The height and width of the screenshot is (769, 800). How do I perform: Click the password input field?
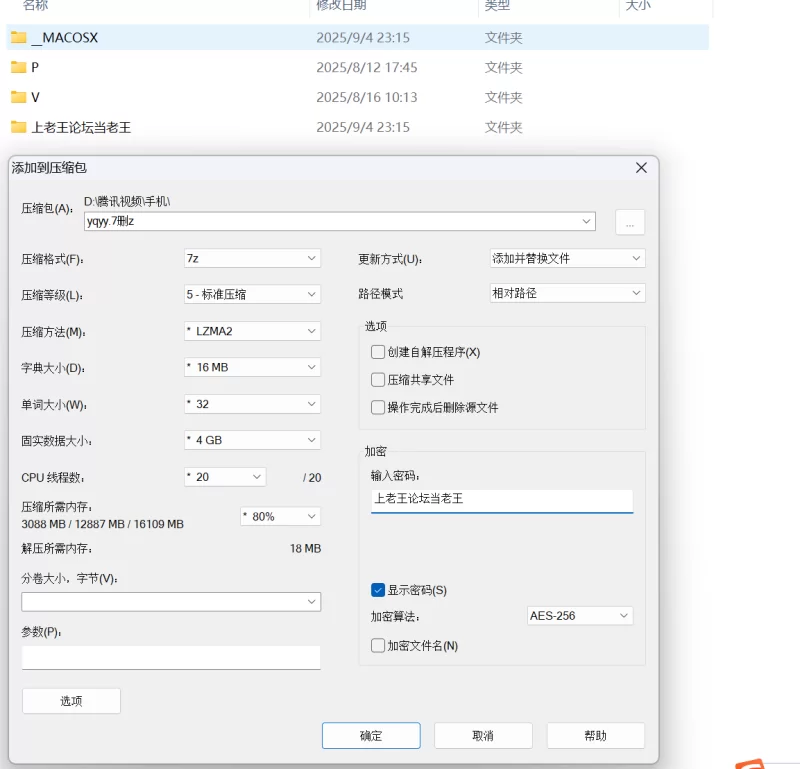502,501
